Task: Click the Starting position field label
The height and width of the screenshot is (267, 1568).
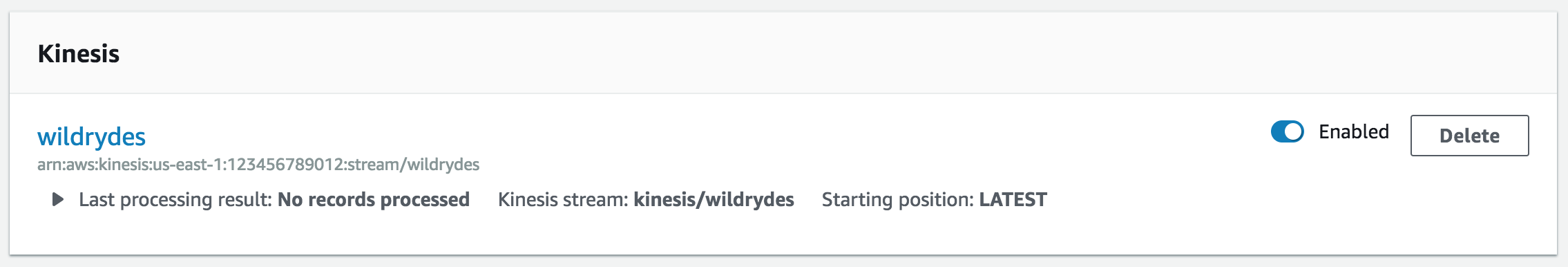Action: tap(898, 199)
